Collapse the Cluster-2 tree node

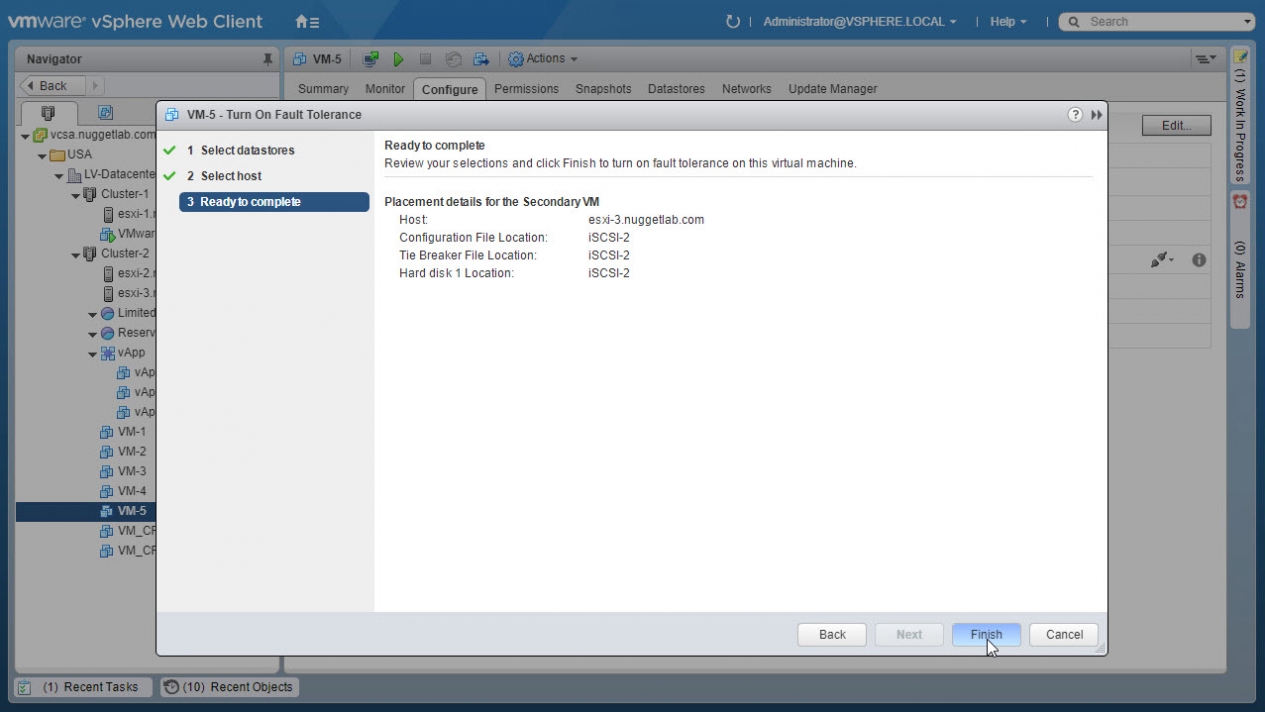76,254
